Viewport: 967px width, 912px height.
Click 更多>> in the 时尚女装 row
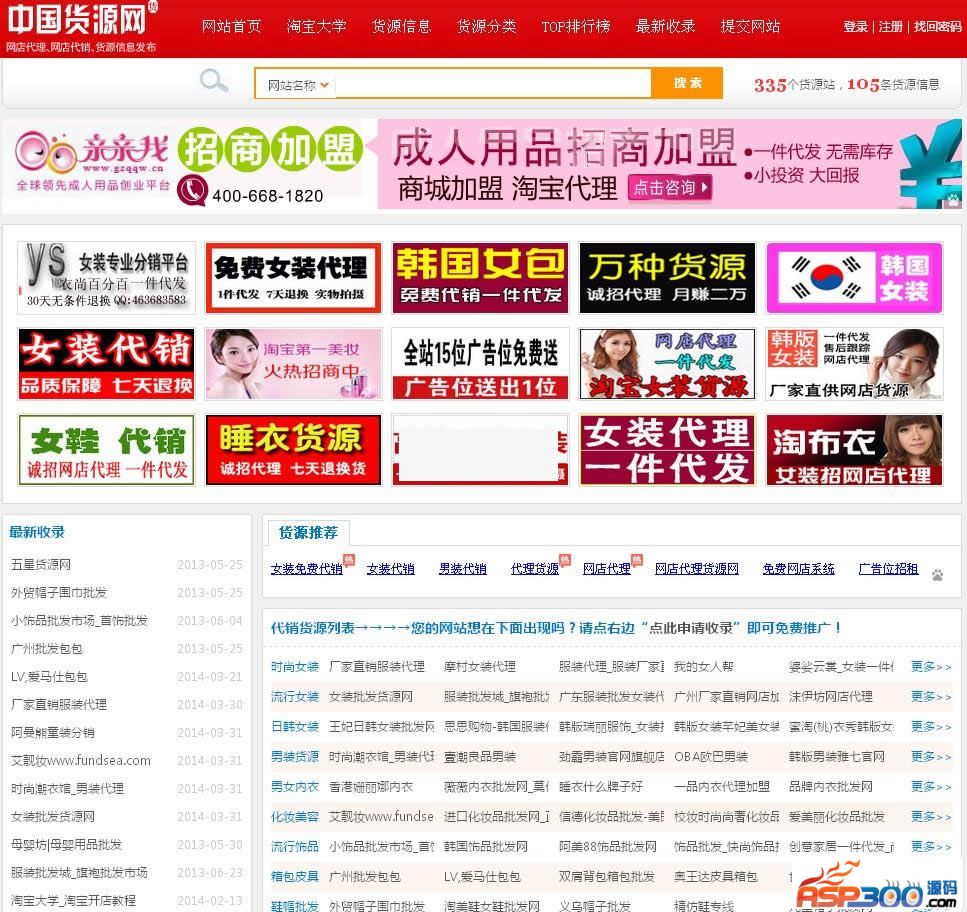click(931, 667)
